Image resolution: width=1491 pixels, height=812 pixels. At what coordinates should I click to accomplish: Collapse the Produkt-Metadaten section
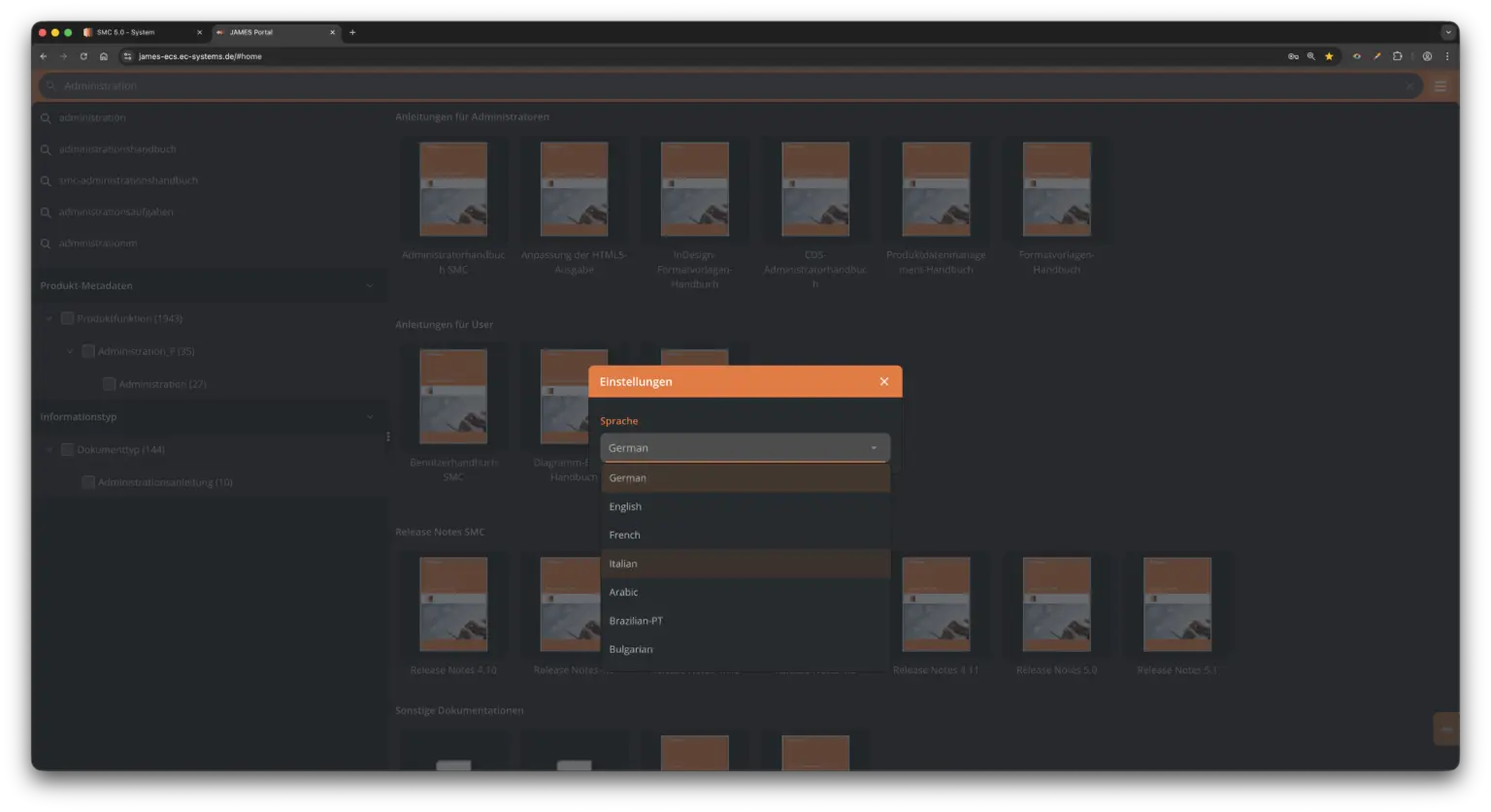(369, 285)
